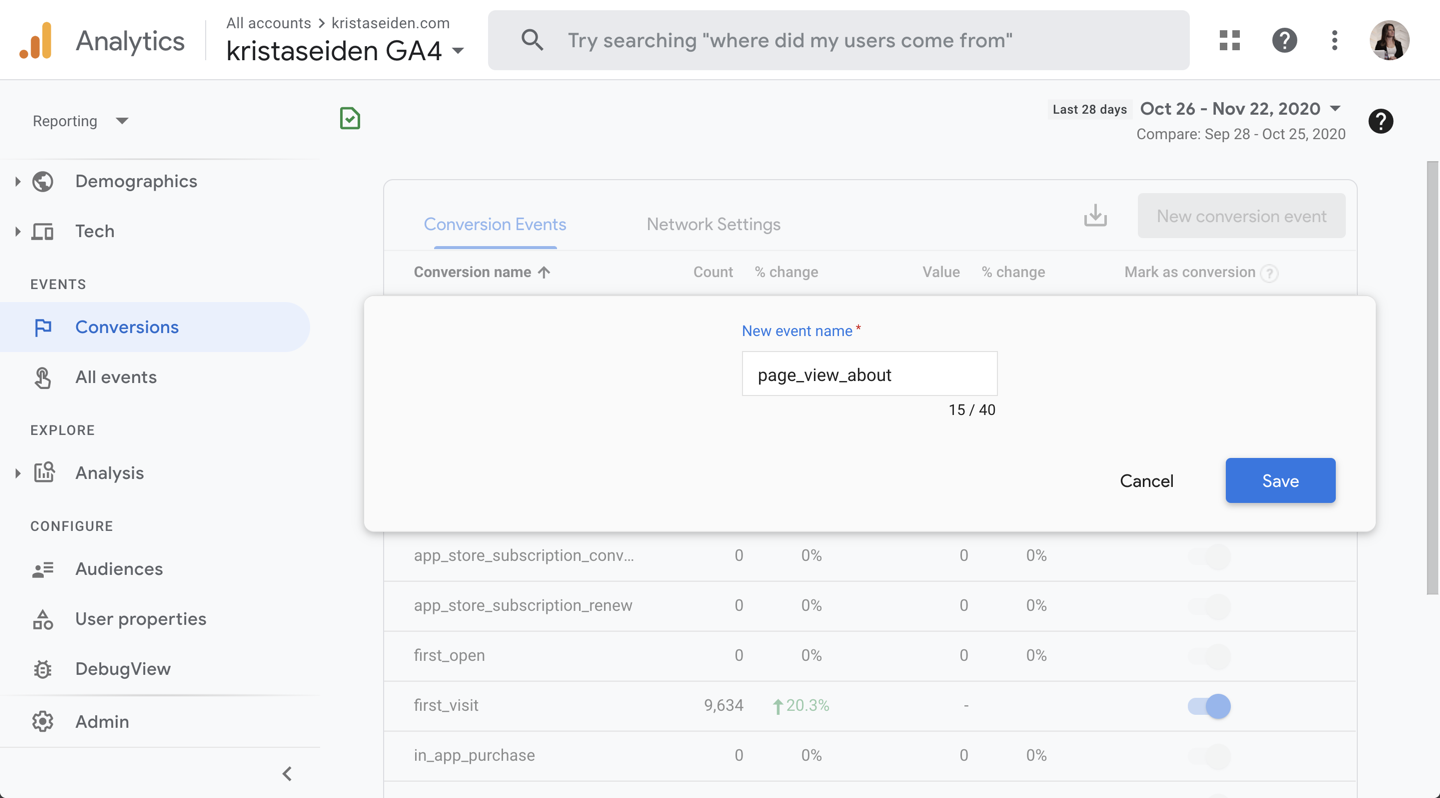Click the New event name input field
1440x798 pixels.
869,375
